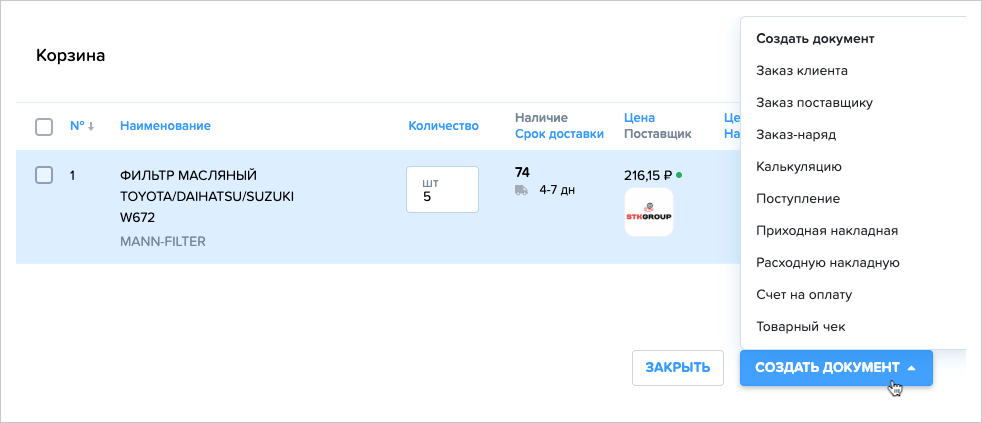Screen dimensions: 982x423
Task: Select Товарный чек option
Action: coord(801,327)
